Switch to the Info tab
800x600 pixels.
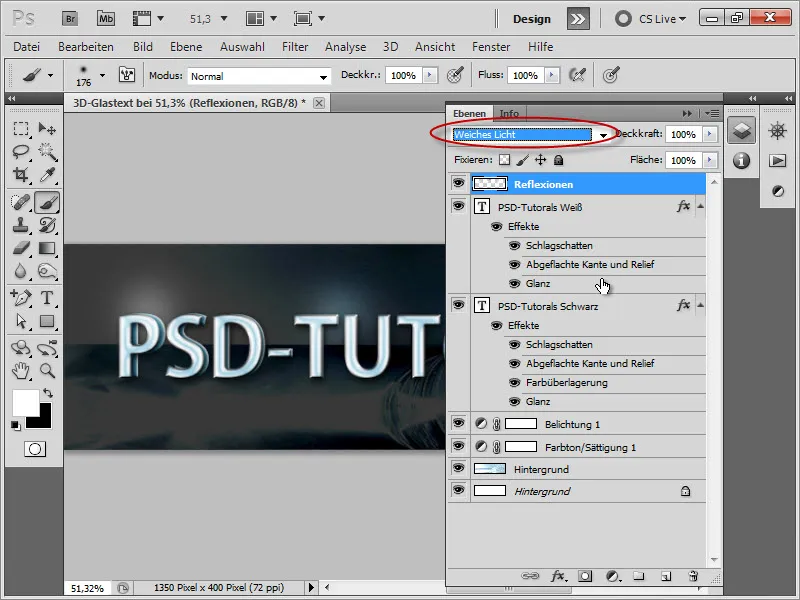pyautogui.click(x=509, y=113)
